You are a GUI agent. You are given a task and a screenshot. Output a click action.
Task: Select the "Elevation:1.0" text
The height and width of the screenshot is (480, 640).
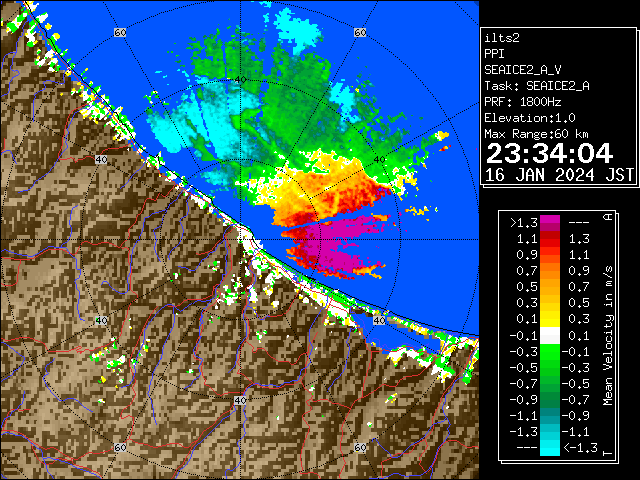(530, 118)
